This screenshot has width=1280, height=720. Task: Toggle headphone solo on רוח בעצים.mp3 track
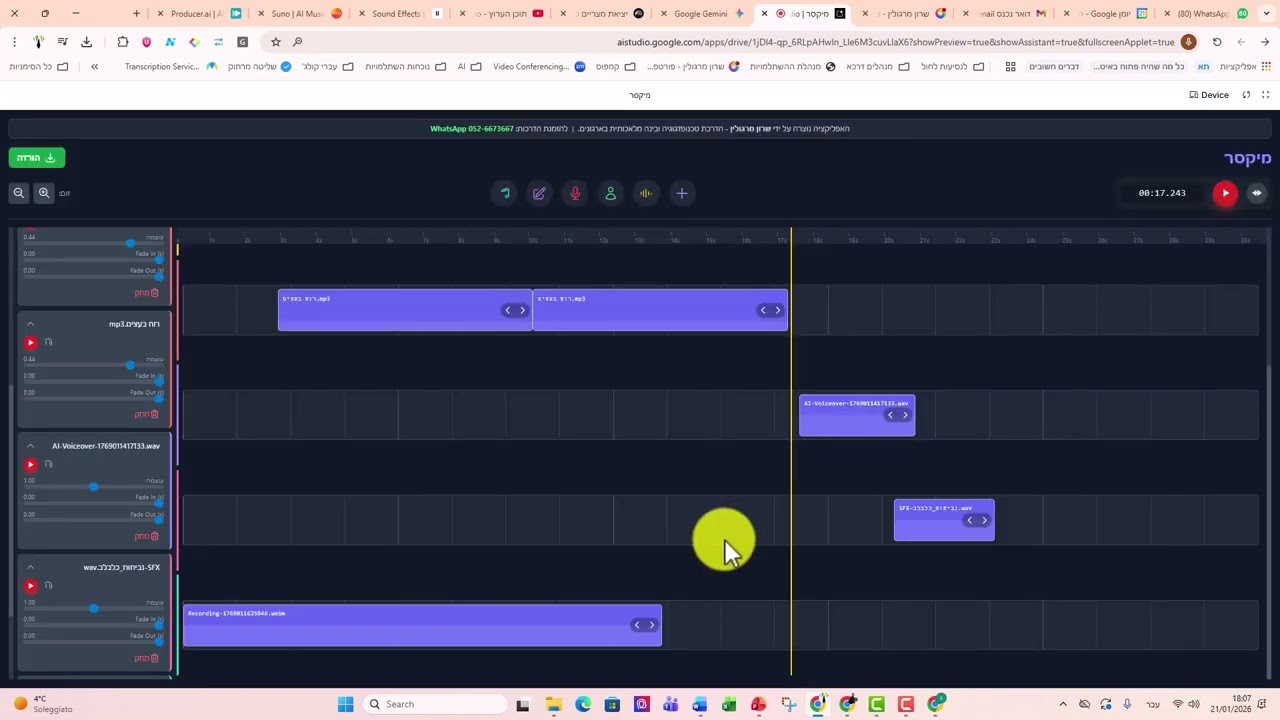coord(48,342)
